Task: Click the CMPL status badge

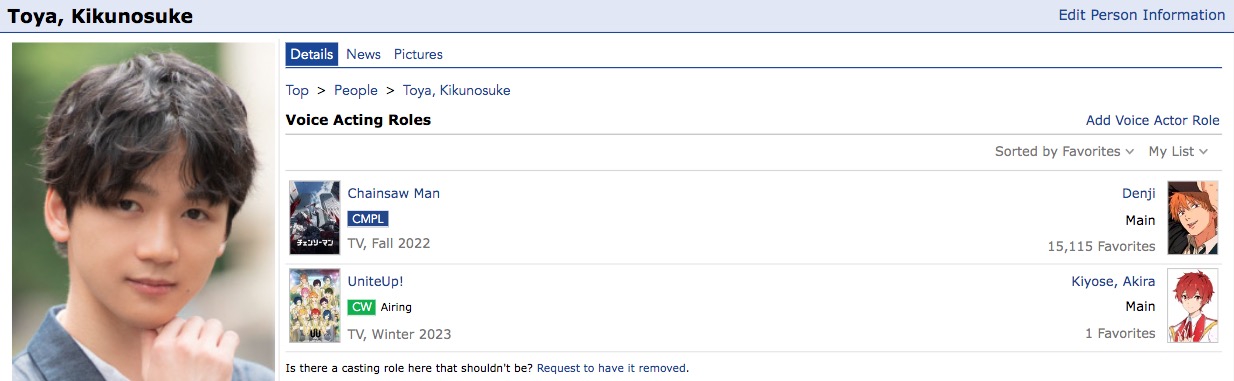Action: [367, 219]
